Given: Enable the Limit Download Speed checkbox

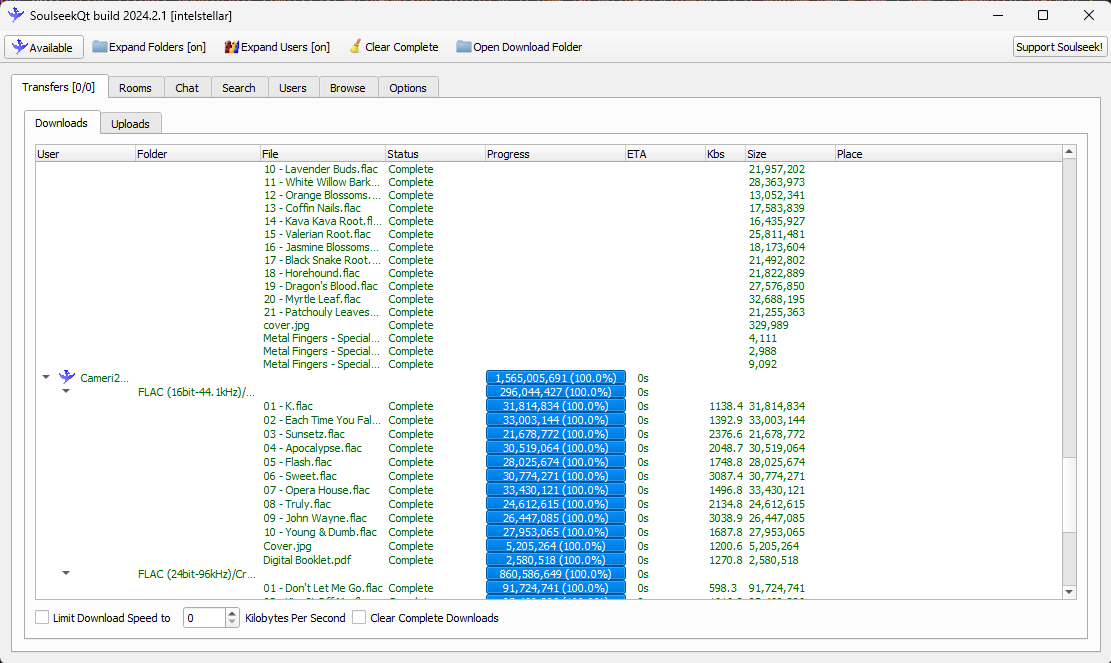Looking at the screenshot, I should [x=42, y=618].
